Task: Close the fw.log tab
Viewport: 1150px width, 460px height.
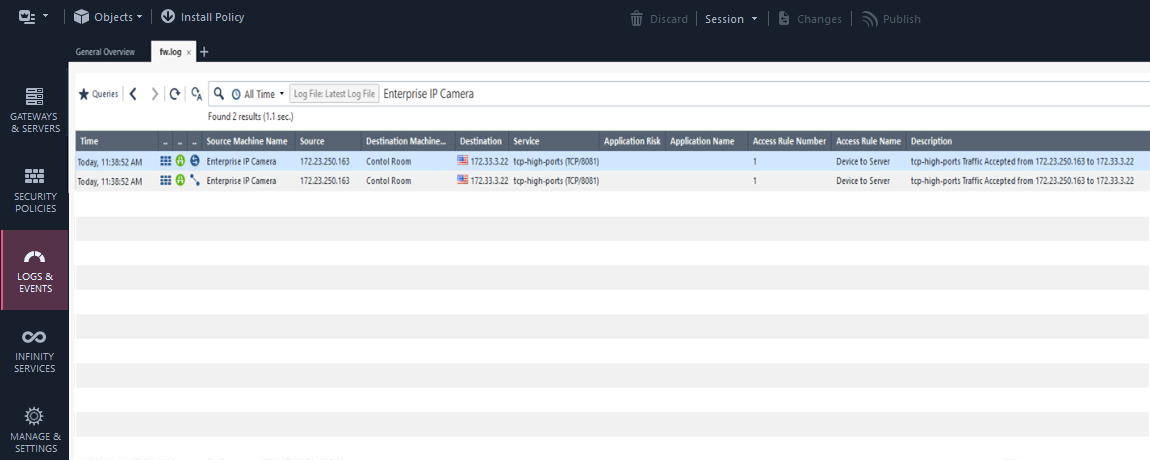Action: coord(188,53)
